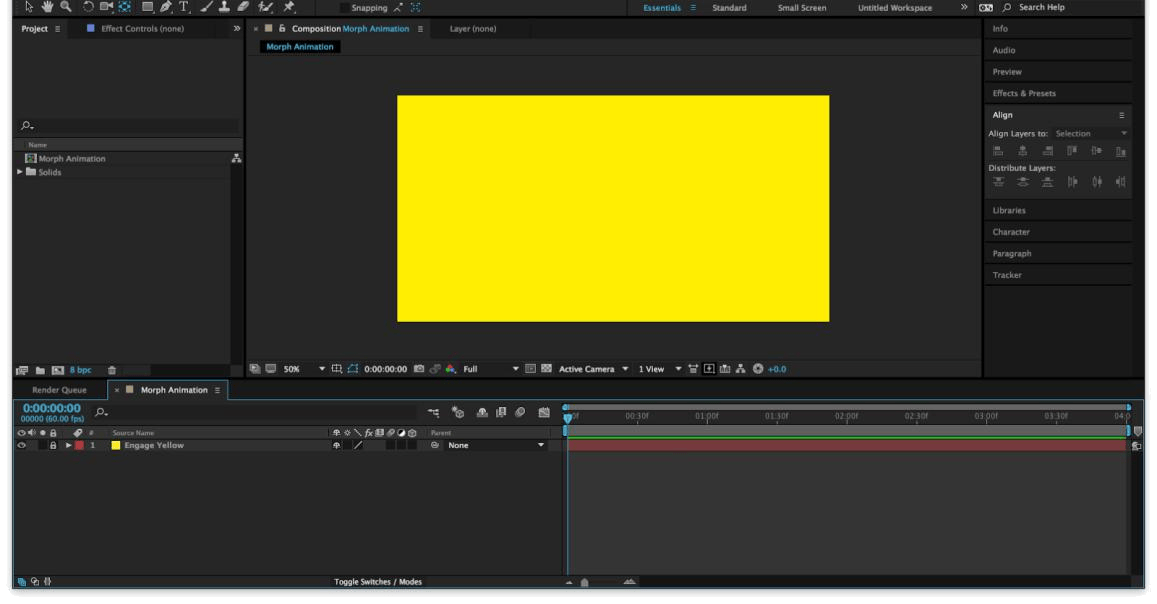This screenshot has height=604, width=1157.
Task: Open the Active Camera dropdown
Action: pos(593,369)
